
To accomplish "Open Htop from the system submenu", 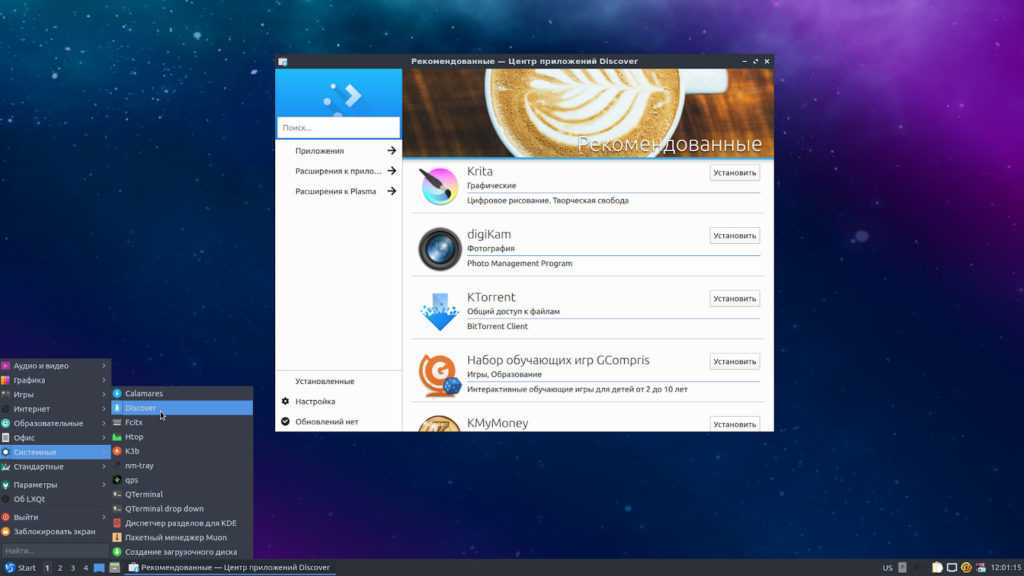I will [134, 437].
